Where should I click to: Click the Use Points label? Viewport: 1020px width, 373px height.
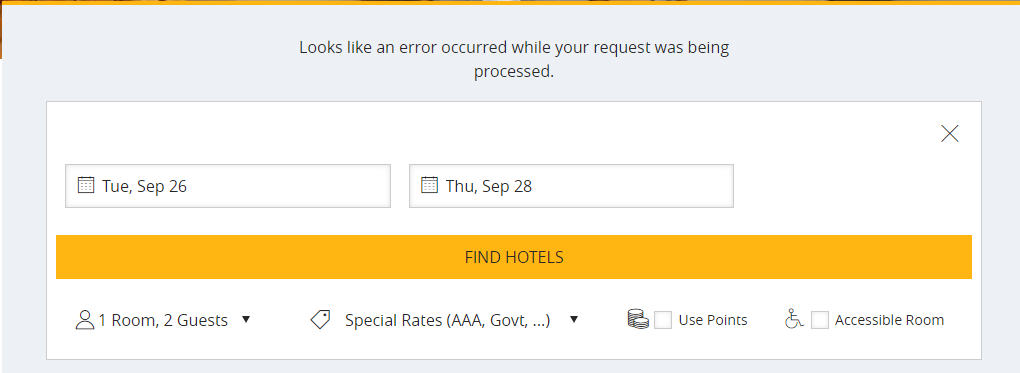[x=713, y=320]
